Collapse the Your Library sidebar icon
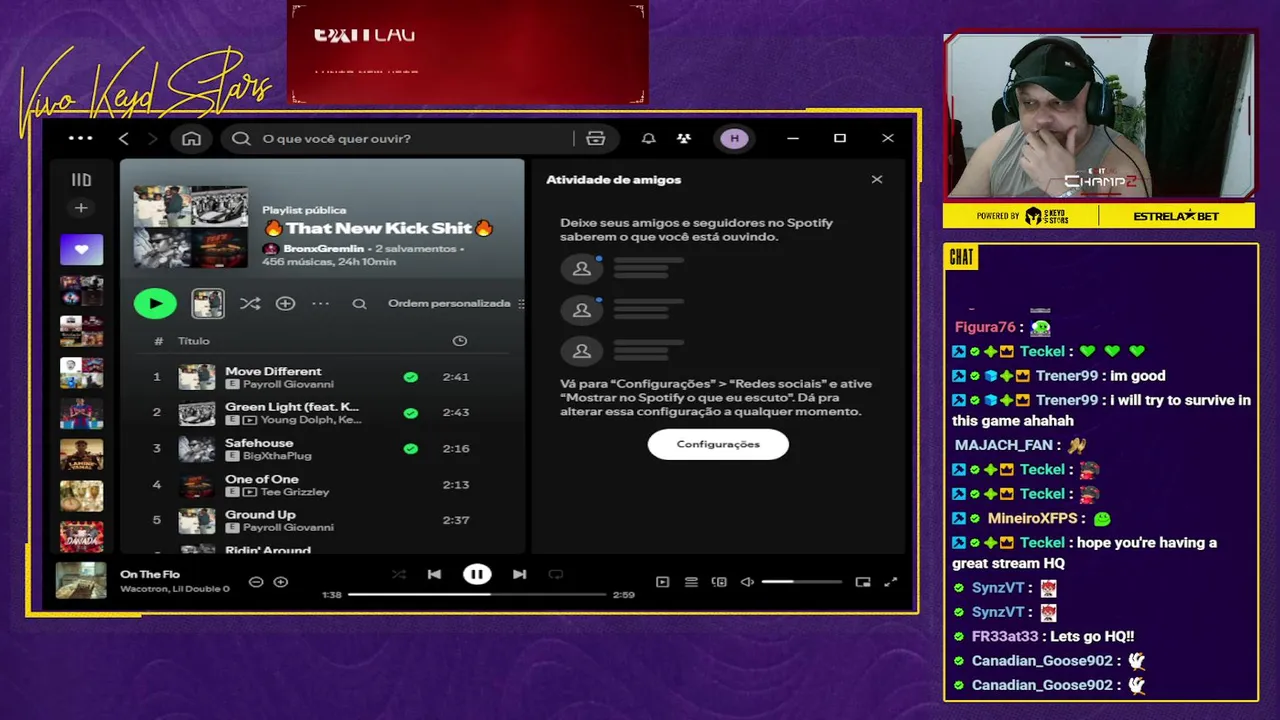This screenshot has height=720, width=1280. (x=81, y=180)
